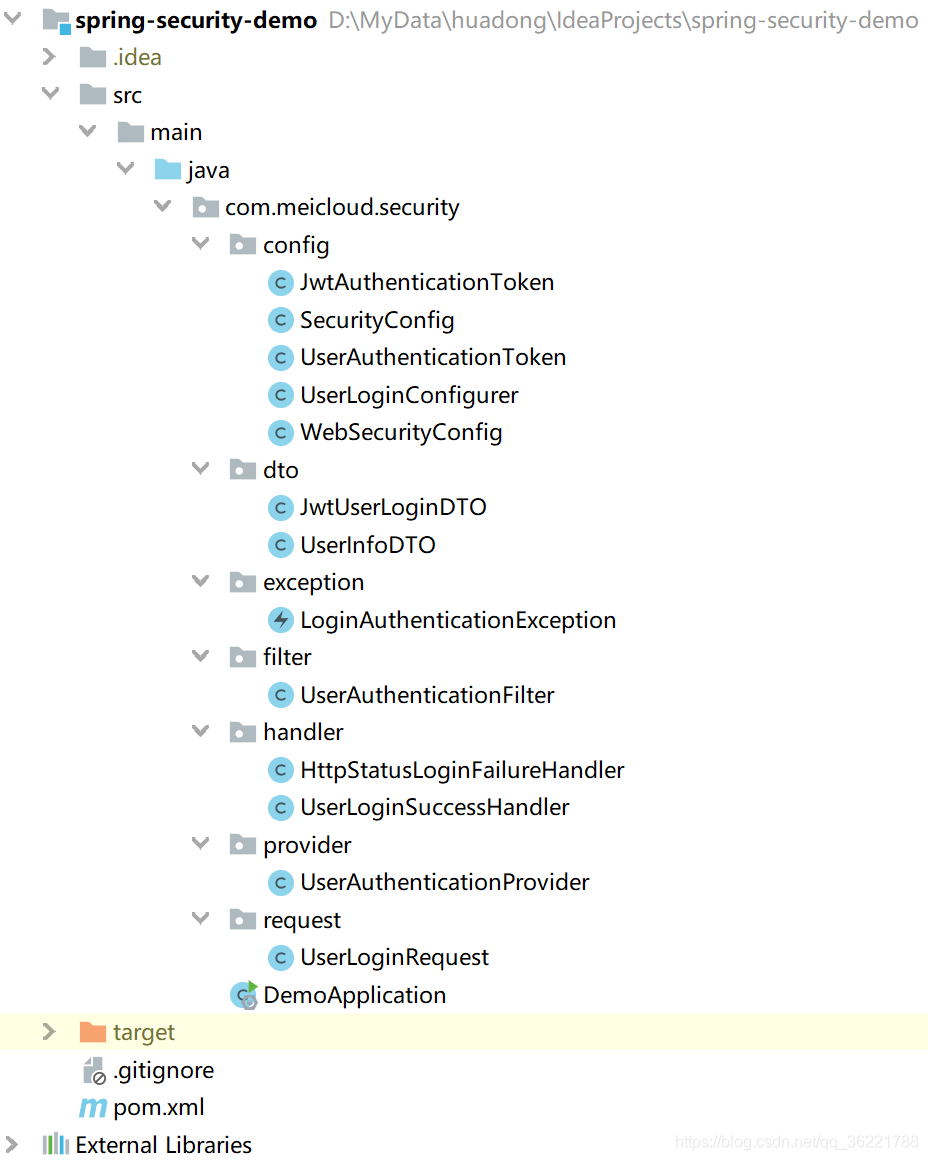Expand External Libraries node

12,1144
